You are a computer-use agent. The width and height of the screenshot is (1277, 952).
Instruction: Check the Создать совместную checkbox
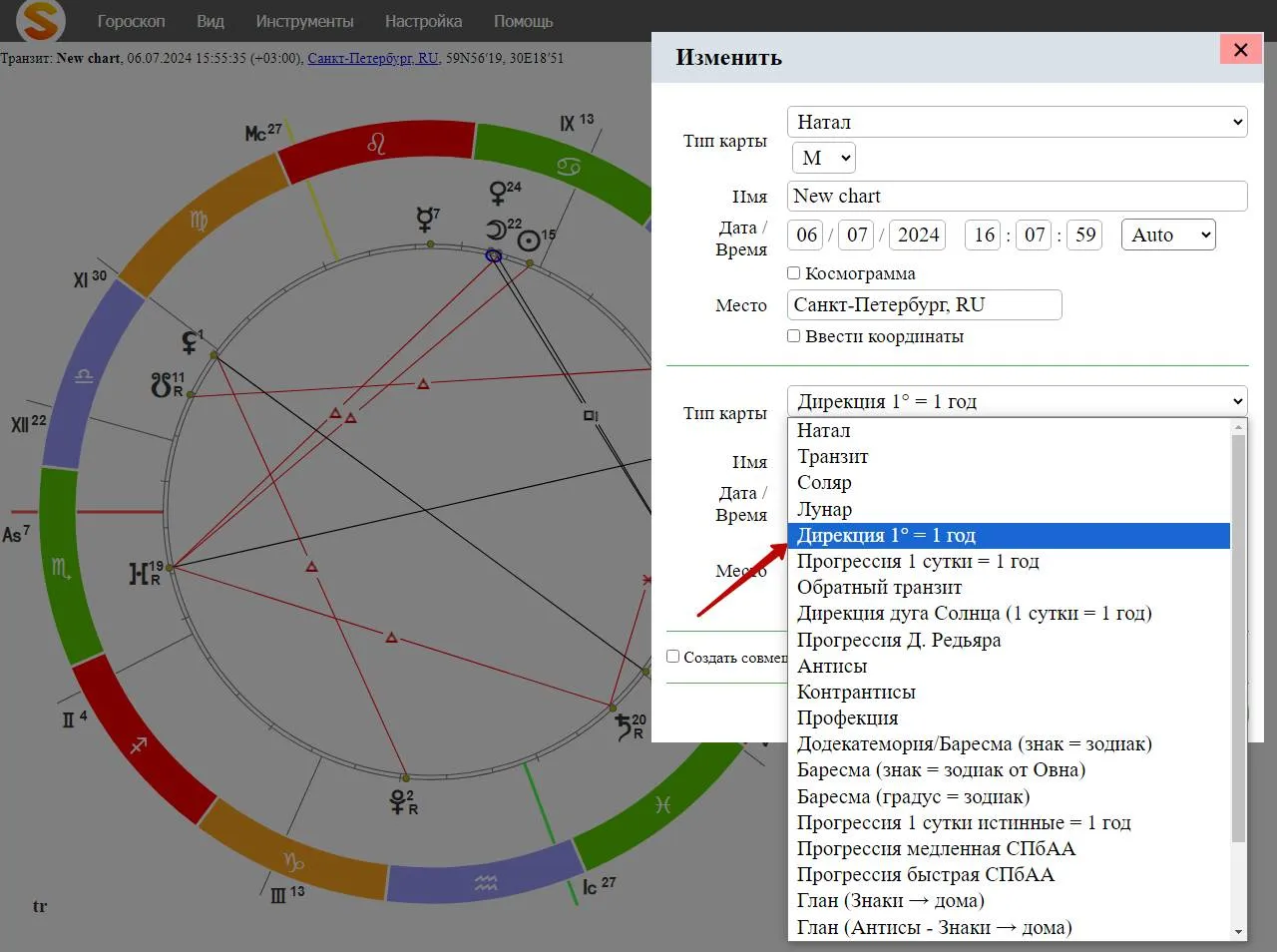coord(673,657)
